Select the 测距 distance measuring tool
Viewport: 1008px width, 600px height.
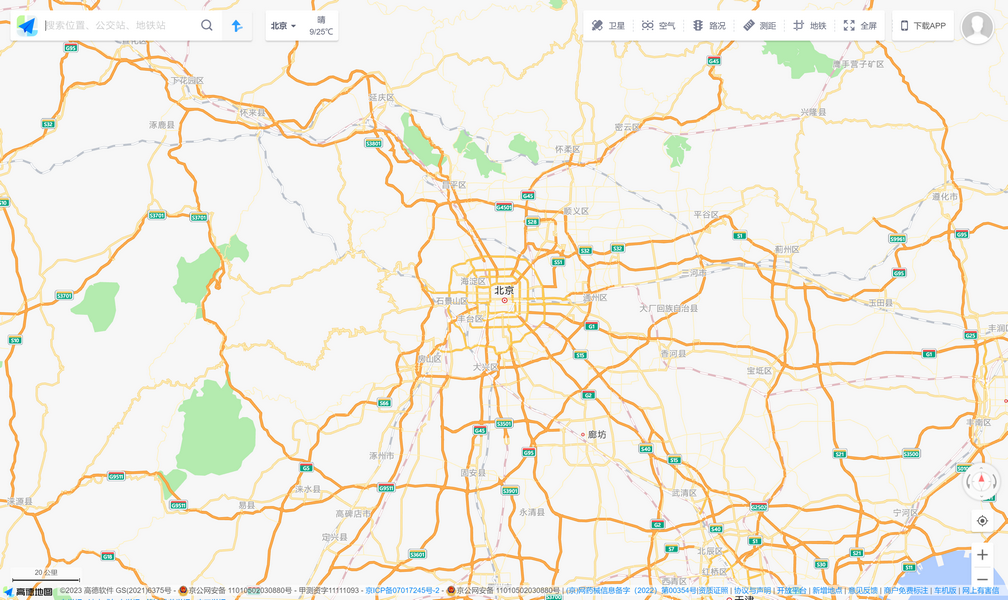tap(759, 26)
